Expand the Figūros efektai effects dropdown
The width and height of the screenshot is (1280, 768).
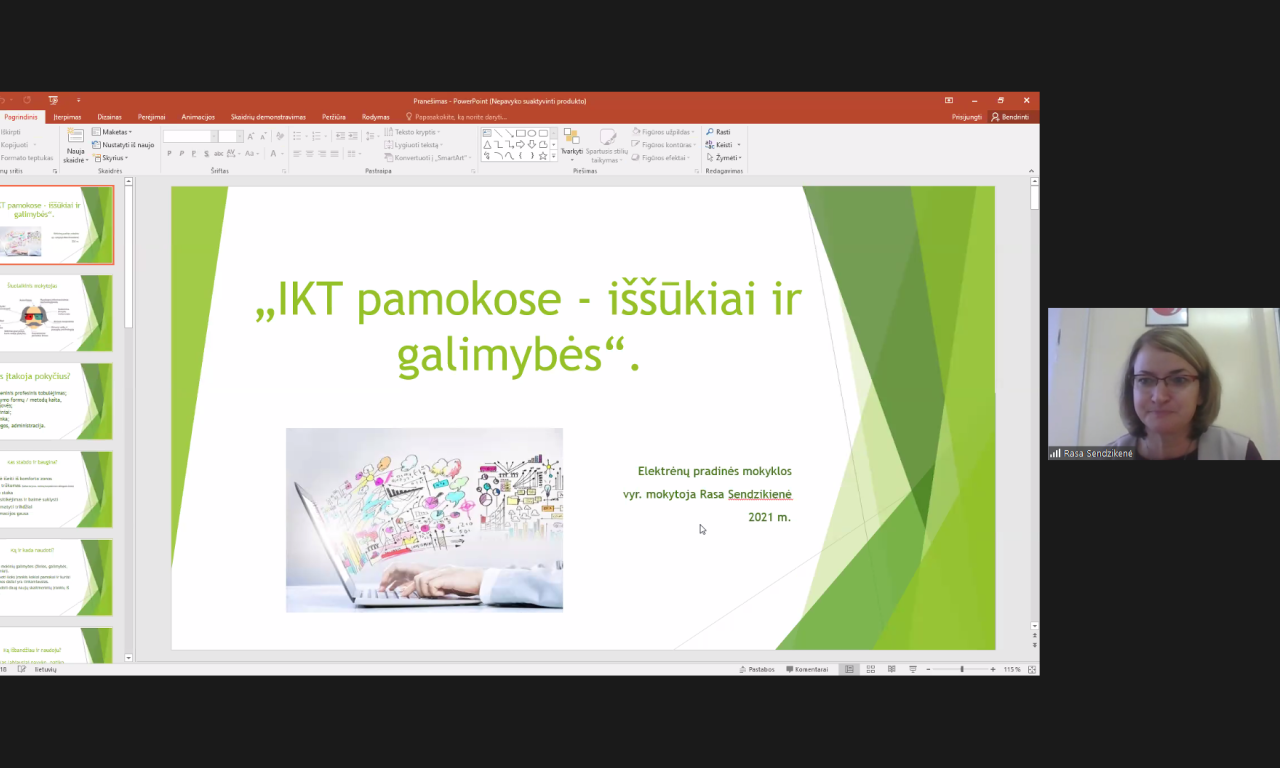[x=660, y=158]
